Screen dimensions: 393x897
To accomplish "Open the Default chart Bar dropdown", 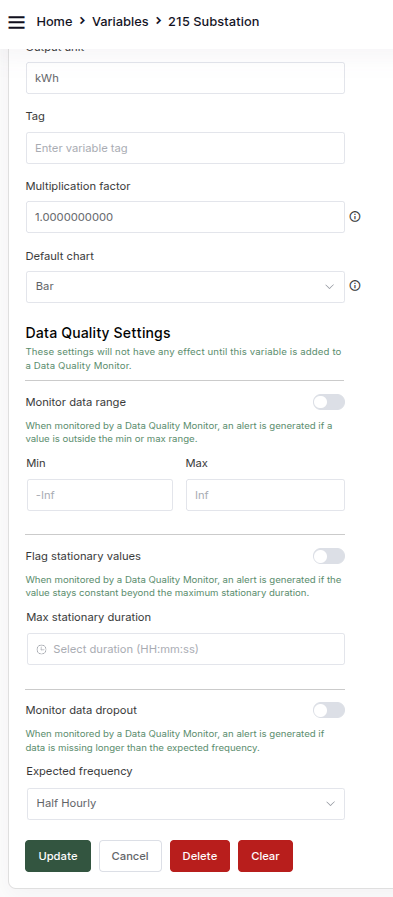I will coord(185,287).
